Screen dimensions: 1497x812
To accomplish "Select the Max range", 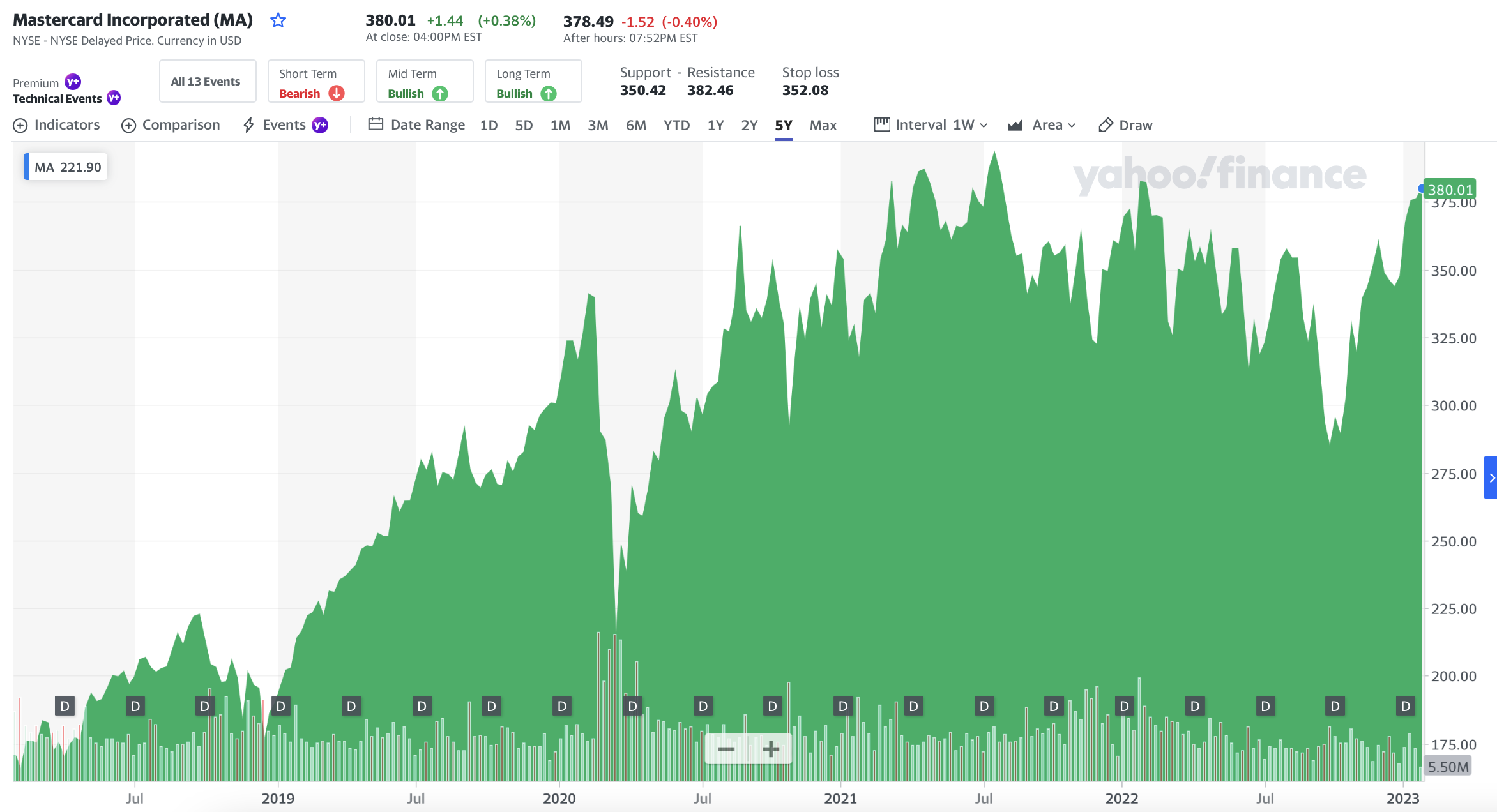I will click(823, 126).
